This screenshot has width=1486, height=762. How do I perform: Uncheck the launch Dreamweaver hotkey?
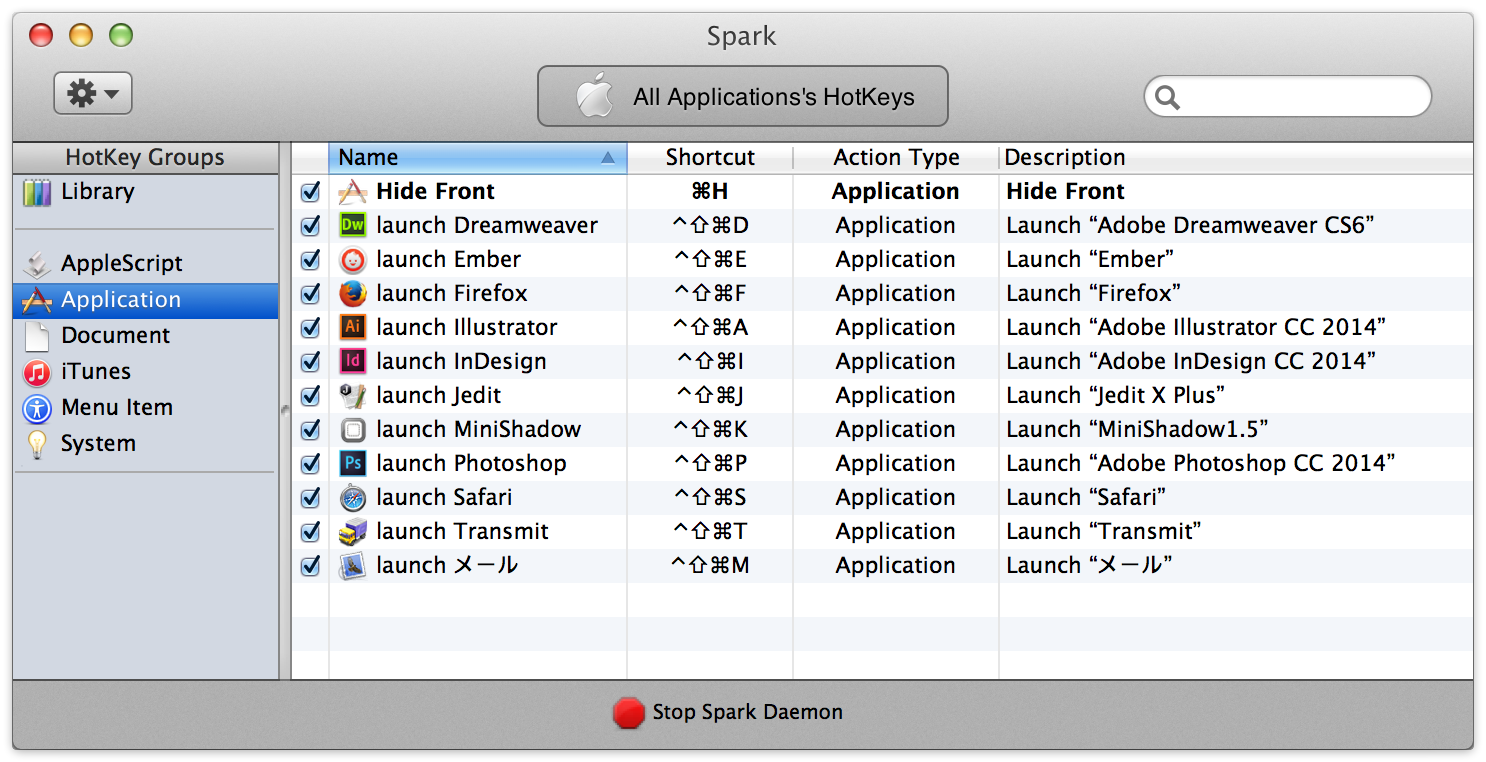[x=310, y=225]
